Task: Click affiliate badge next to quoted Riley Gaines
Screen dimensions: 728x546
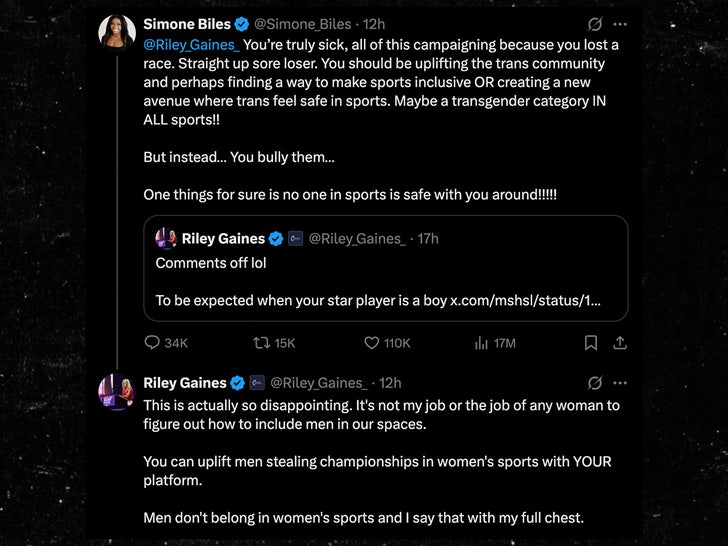Action: tap(295, 239)
